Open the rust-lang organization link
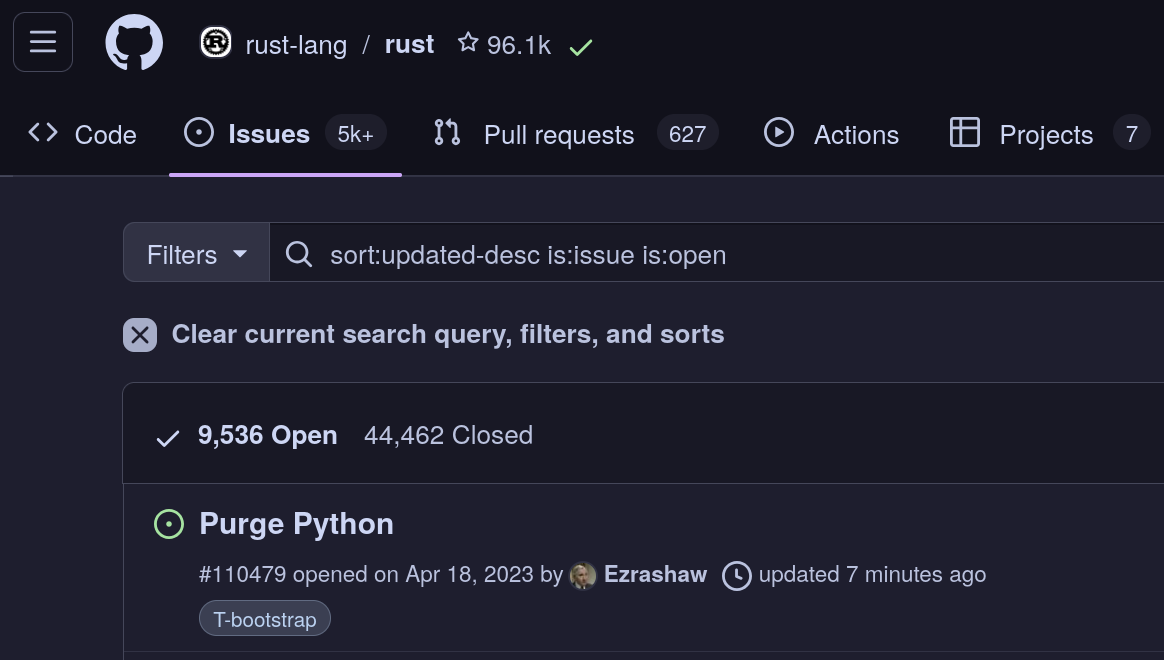1164x660 pixels. point(296,45)
